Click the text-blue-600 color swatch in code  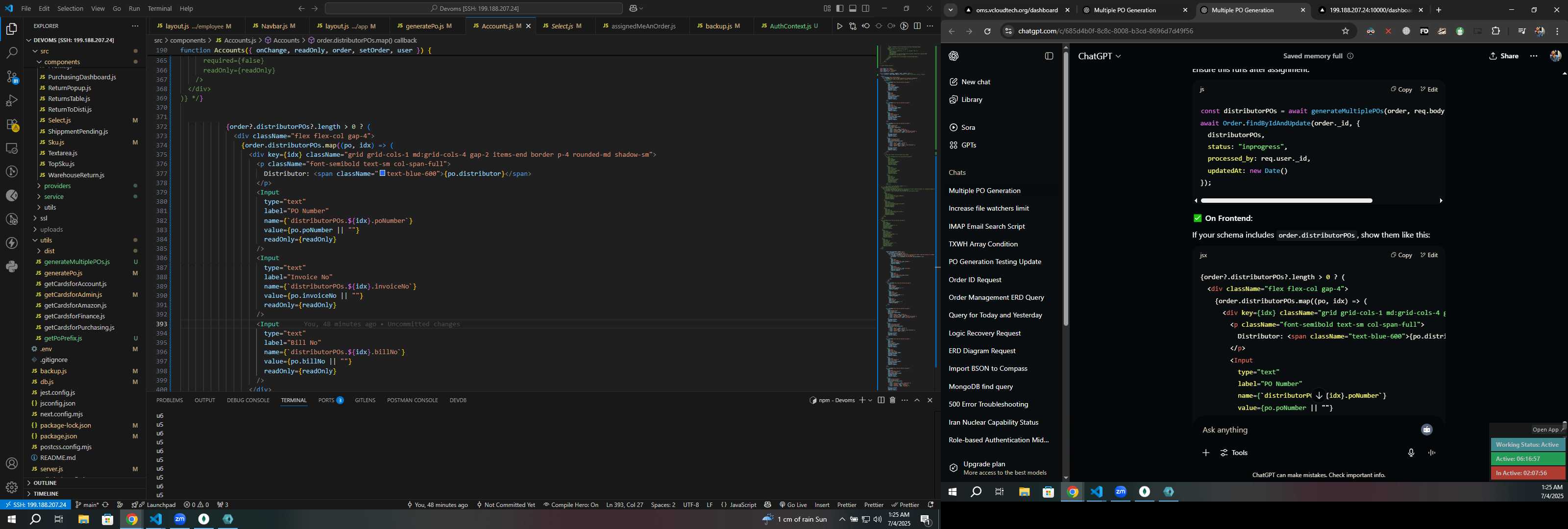coord(382,173)
